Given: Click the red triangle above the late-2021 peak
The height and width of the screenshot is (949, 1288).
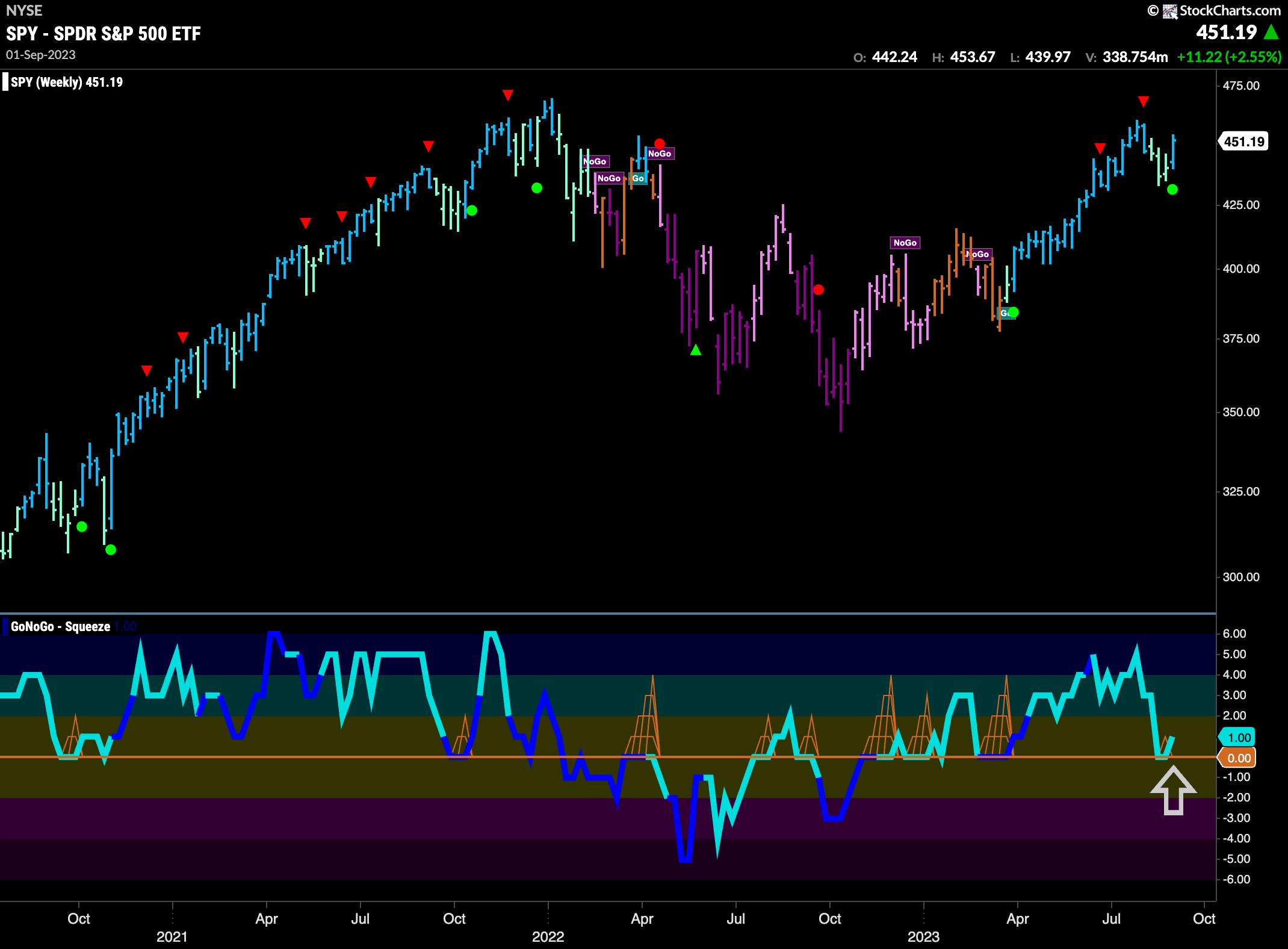Looking at the screenshot, I should [x=508, y=95].
